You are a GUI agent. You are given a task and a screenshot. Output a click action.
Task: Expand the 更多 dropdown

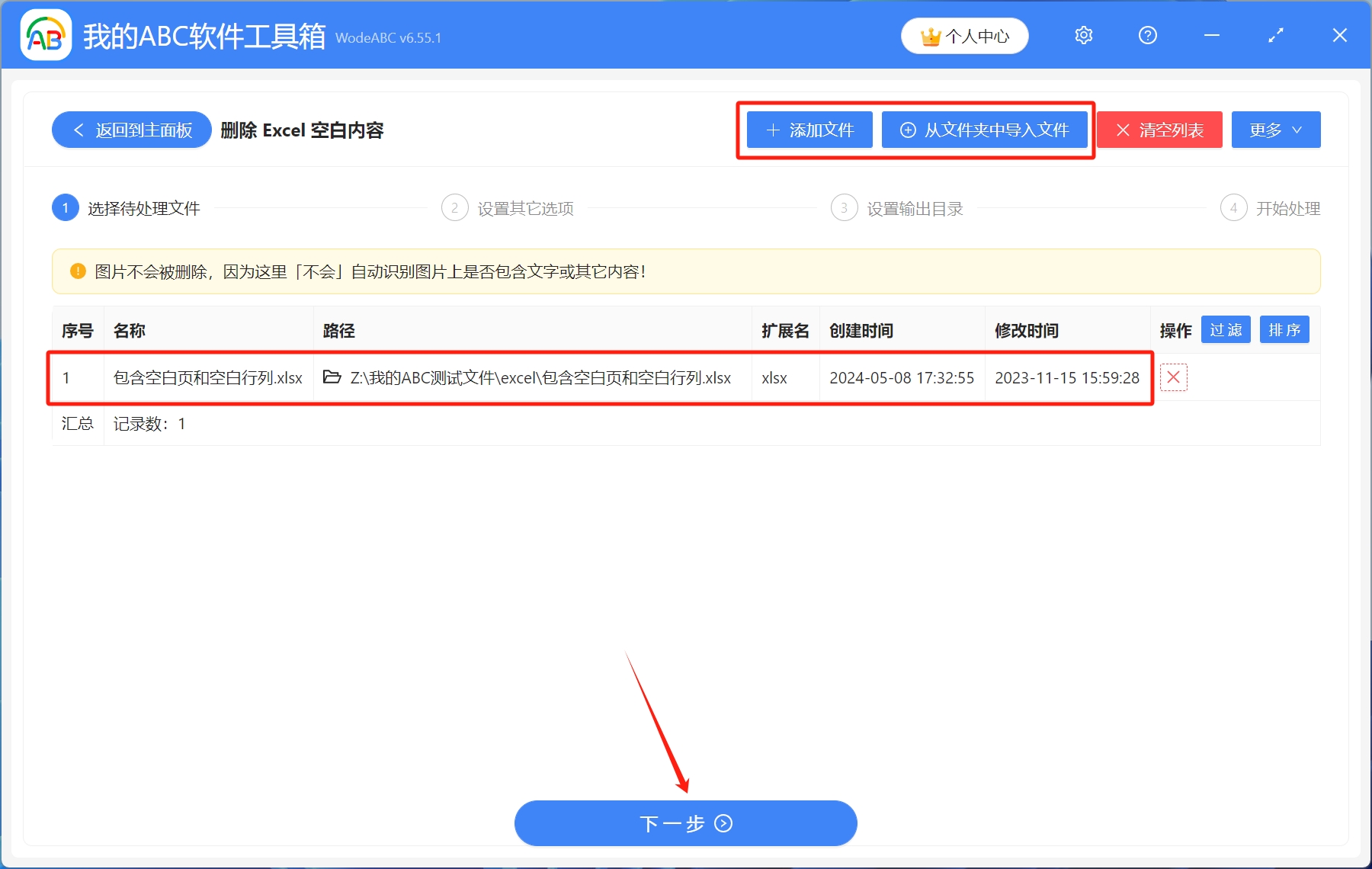(x=1275, y=130)
